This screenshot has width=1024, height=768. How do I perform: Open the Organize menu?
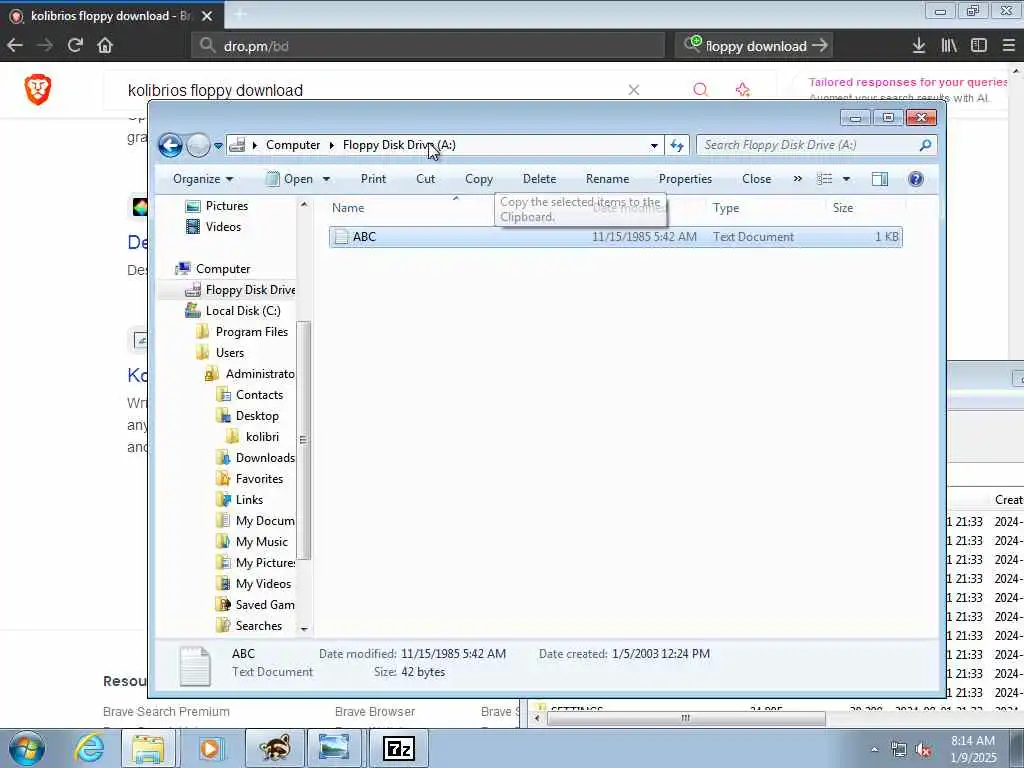pos(202,179)
